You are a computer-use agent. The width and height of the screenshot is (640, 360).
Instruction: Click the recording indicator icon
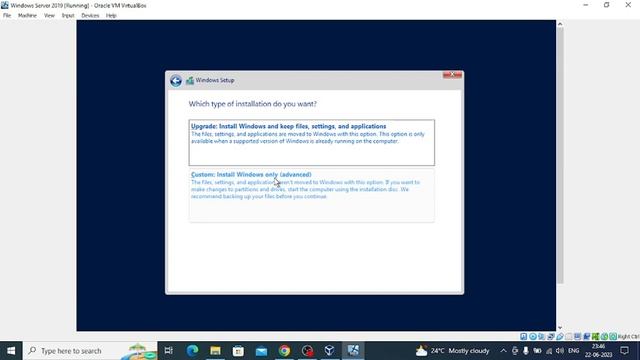587,336
